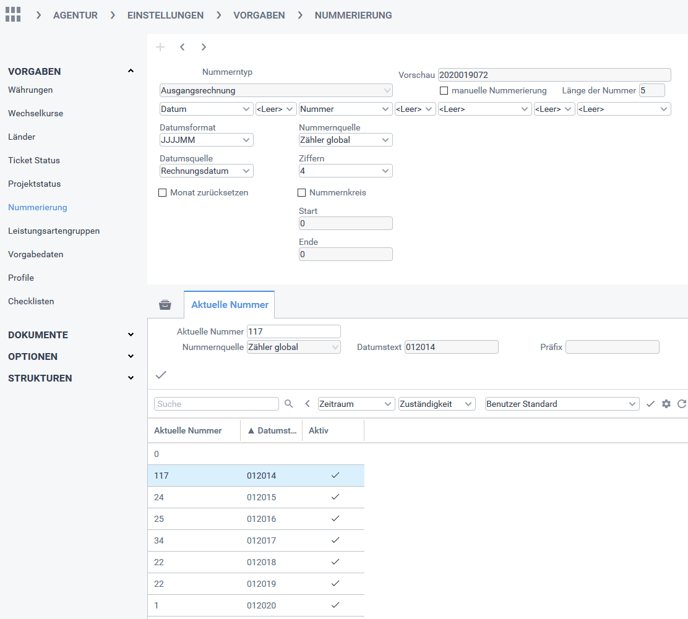Click the search magnifier icon
The image size is (688, 619).
289,404
